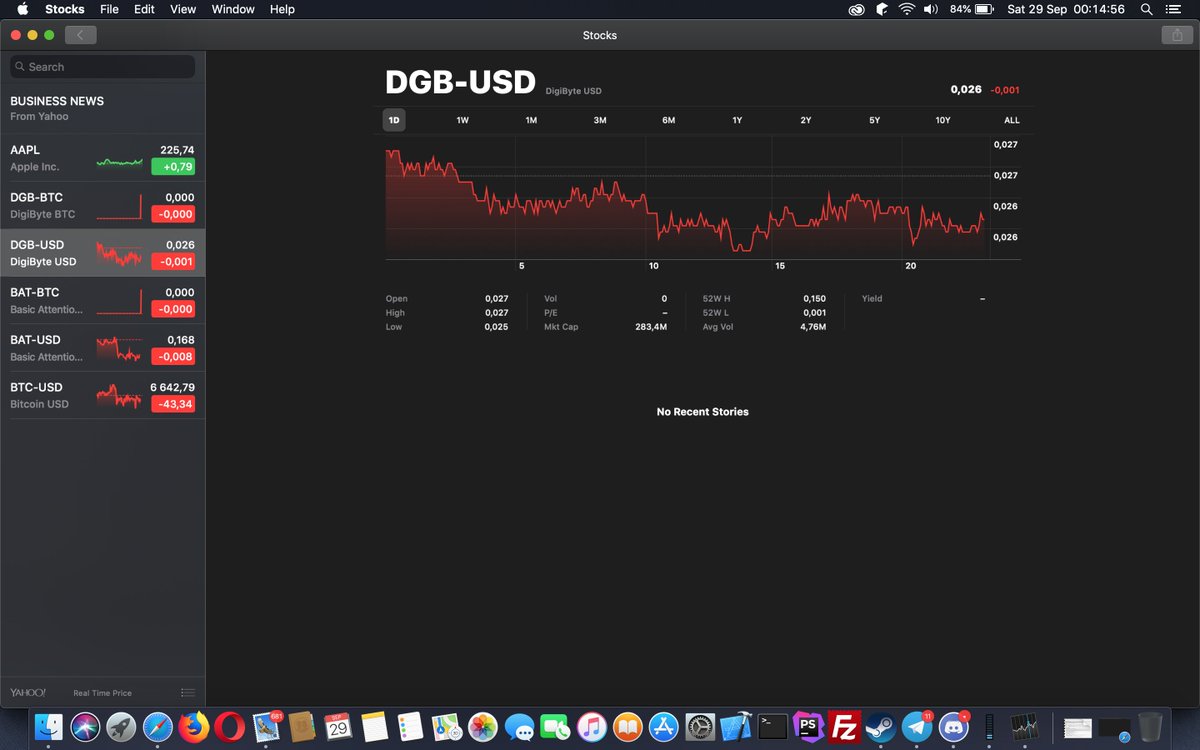Screen dimensions: 1200x750
Task: Open Launchpad rocket icon in Dock
Action: click(x=121, y=727)
